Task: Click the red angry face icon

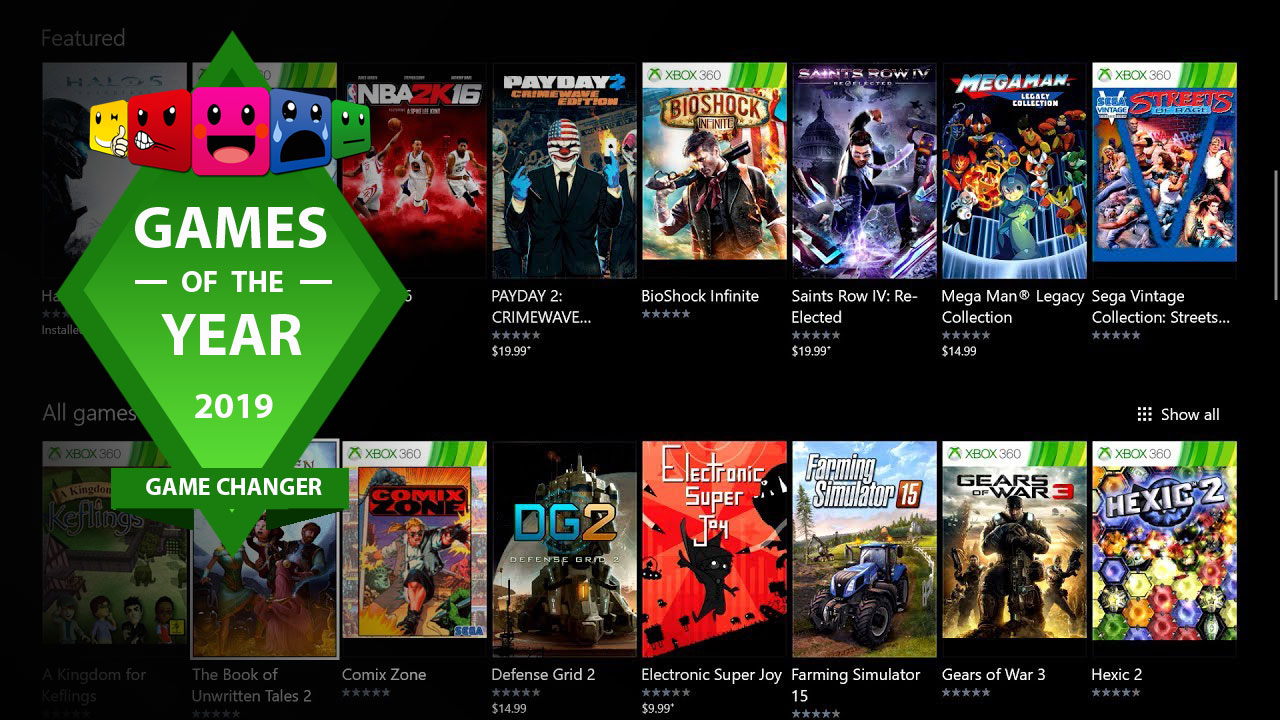Action: pos(160,130)
